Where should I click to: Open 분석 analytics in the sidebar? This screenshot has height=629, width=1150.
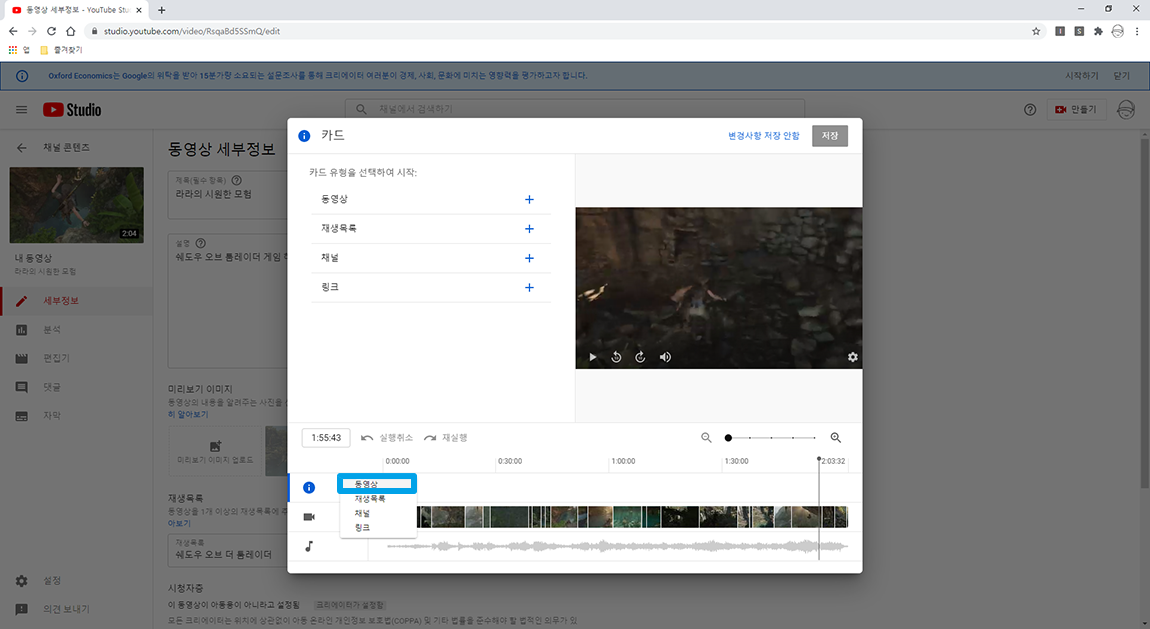click(76, 330)
